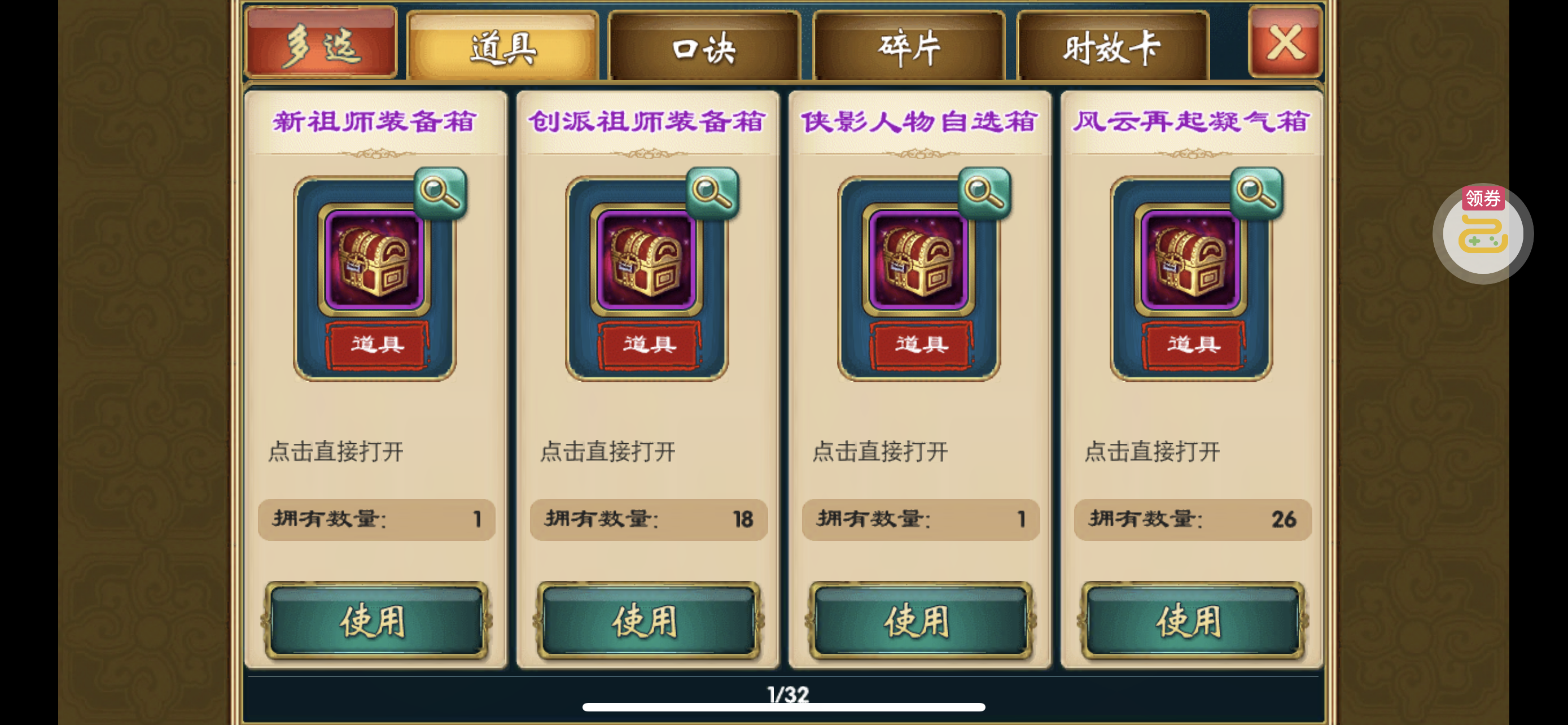
Task: Click the 1/32 page indicator
Action: 787,694
